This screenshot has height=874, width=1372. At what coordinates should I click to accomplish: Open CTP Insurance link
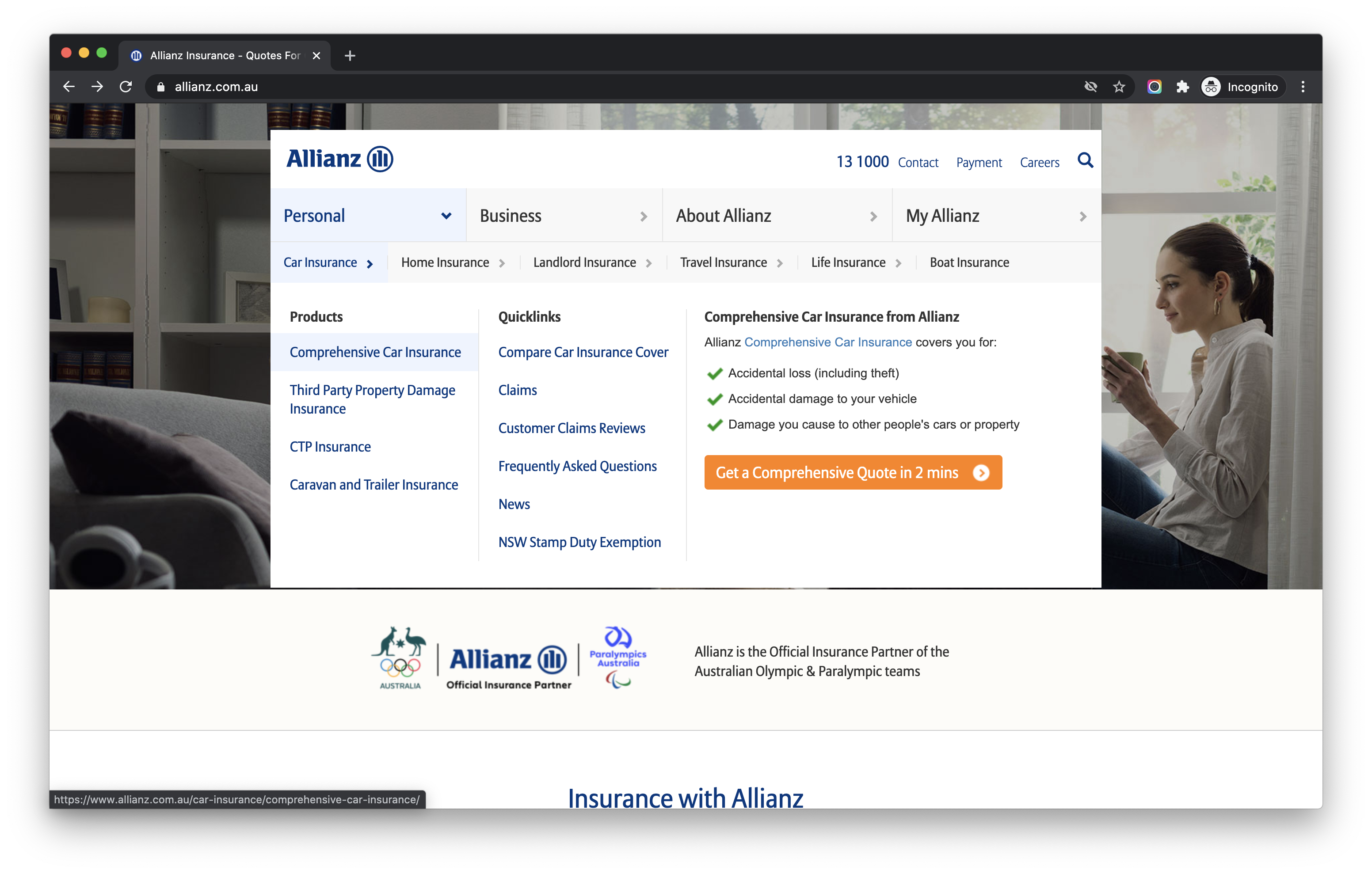(x=330, y=447)
